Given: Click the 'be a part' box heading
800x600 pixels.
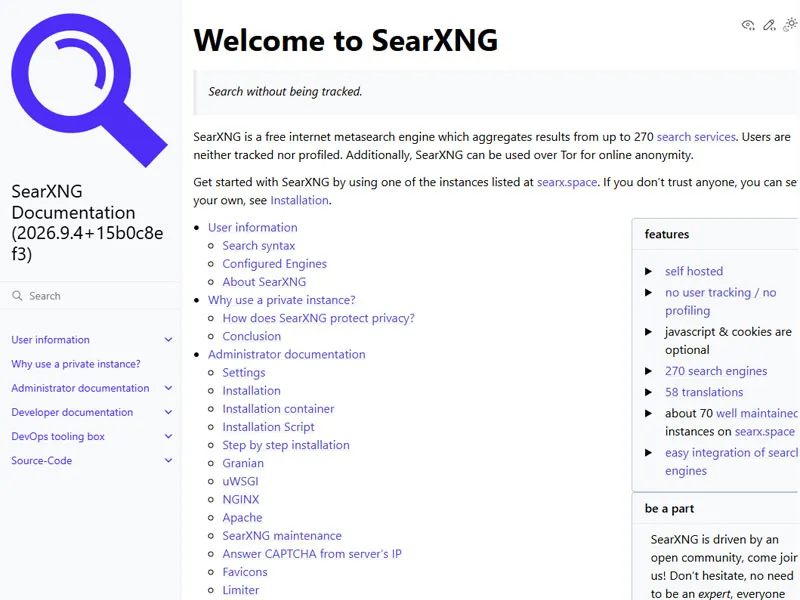Looking at the screenshot, I should [x=669, y=509].
